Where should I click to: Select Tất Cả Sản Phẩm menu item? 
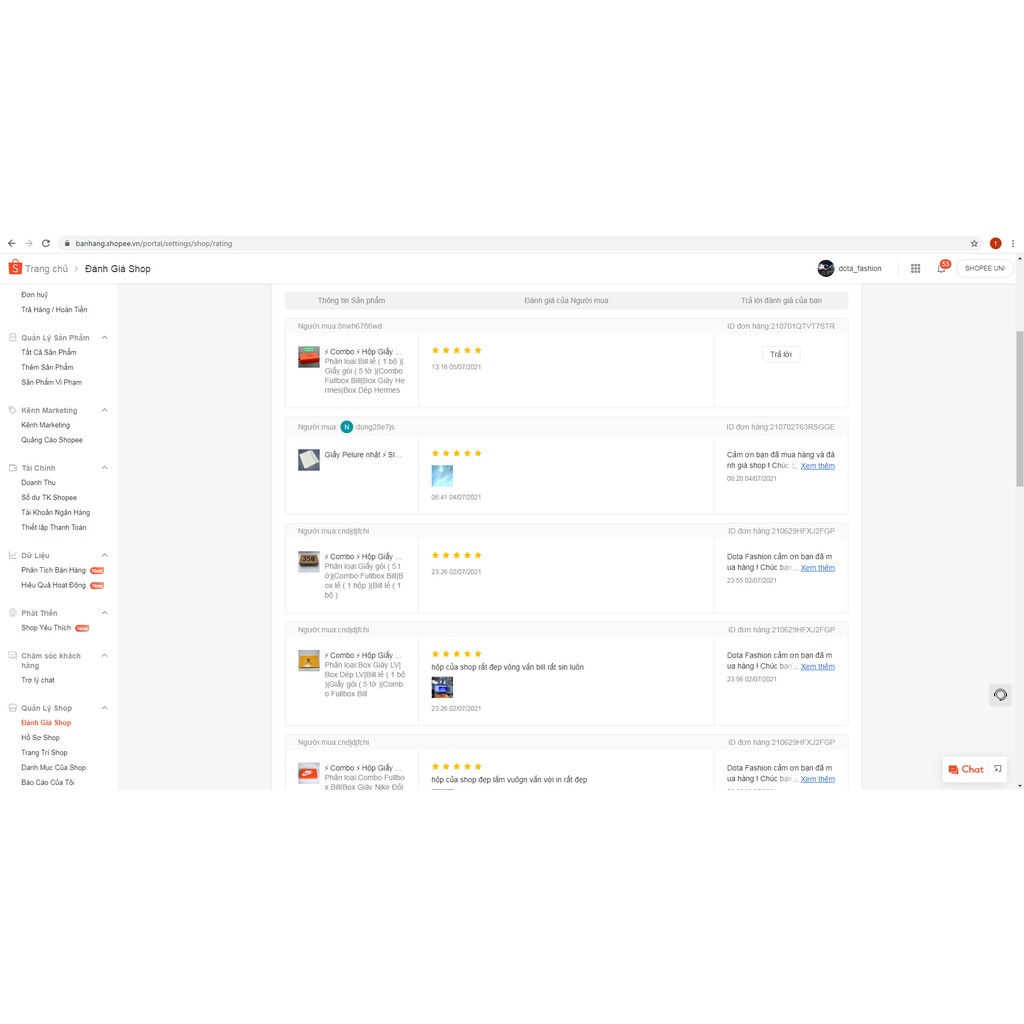coord(49,352)
